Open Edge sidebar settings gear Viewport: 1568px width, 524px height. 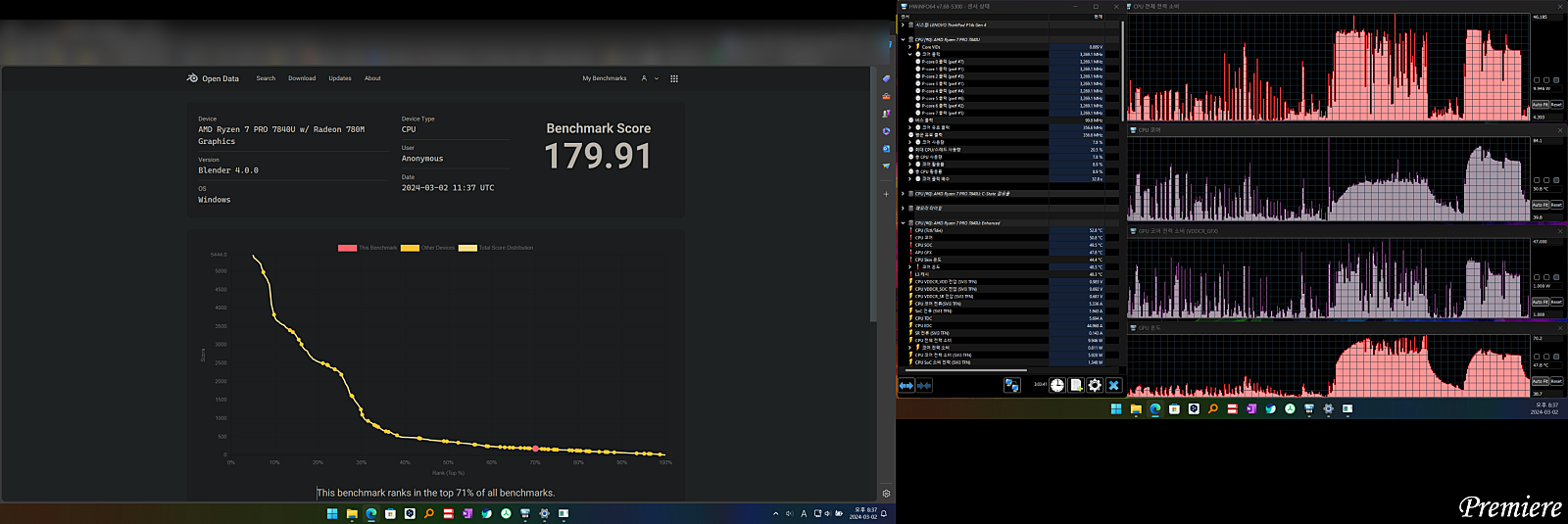[x=886, y=494]
